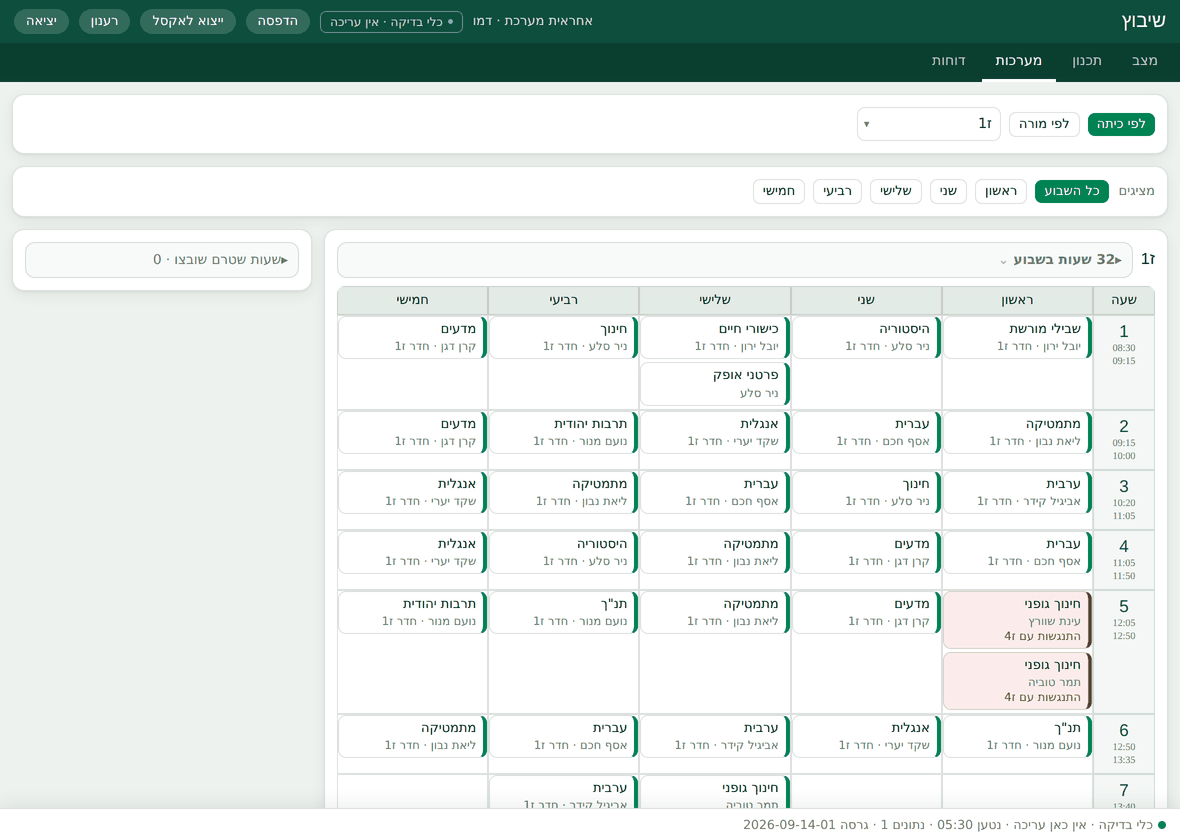Open חינוך lesson on Monday hour 3

coord(866,492)
